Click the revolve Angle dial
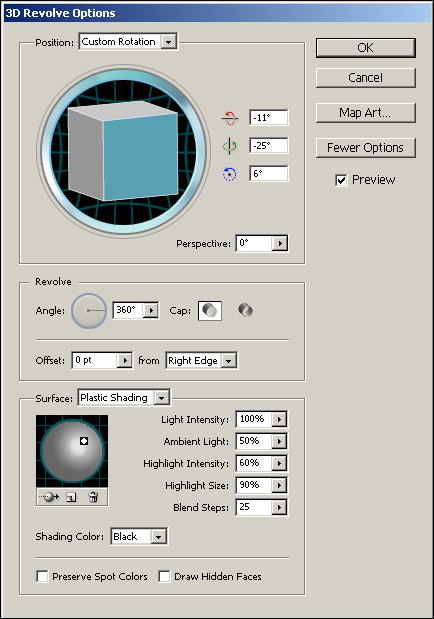 pos(89,311)
